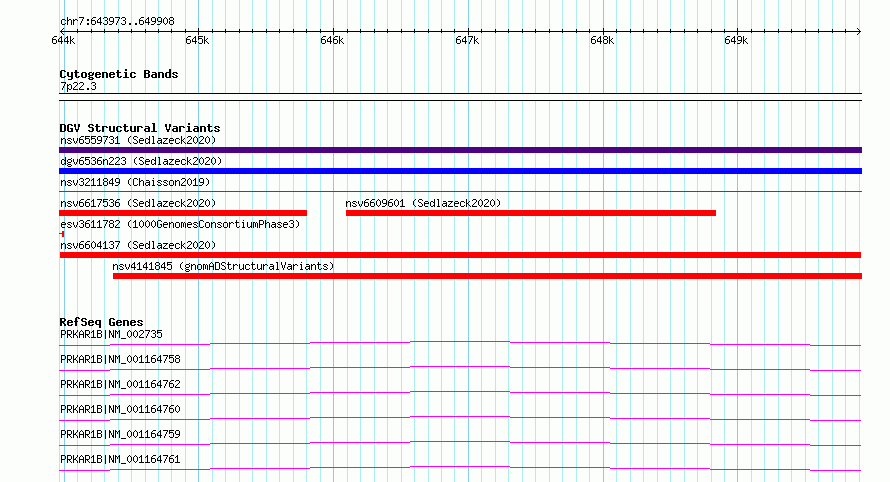Click the nsv6604137 (Sedlazeck2020) label
This screenshot has width=890, height=482.
tap(138, 245)
